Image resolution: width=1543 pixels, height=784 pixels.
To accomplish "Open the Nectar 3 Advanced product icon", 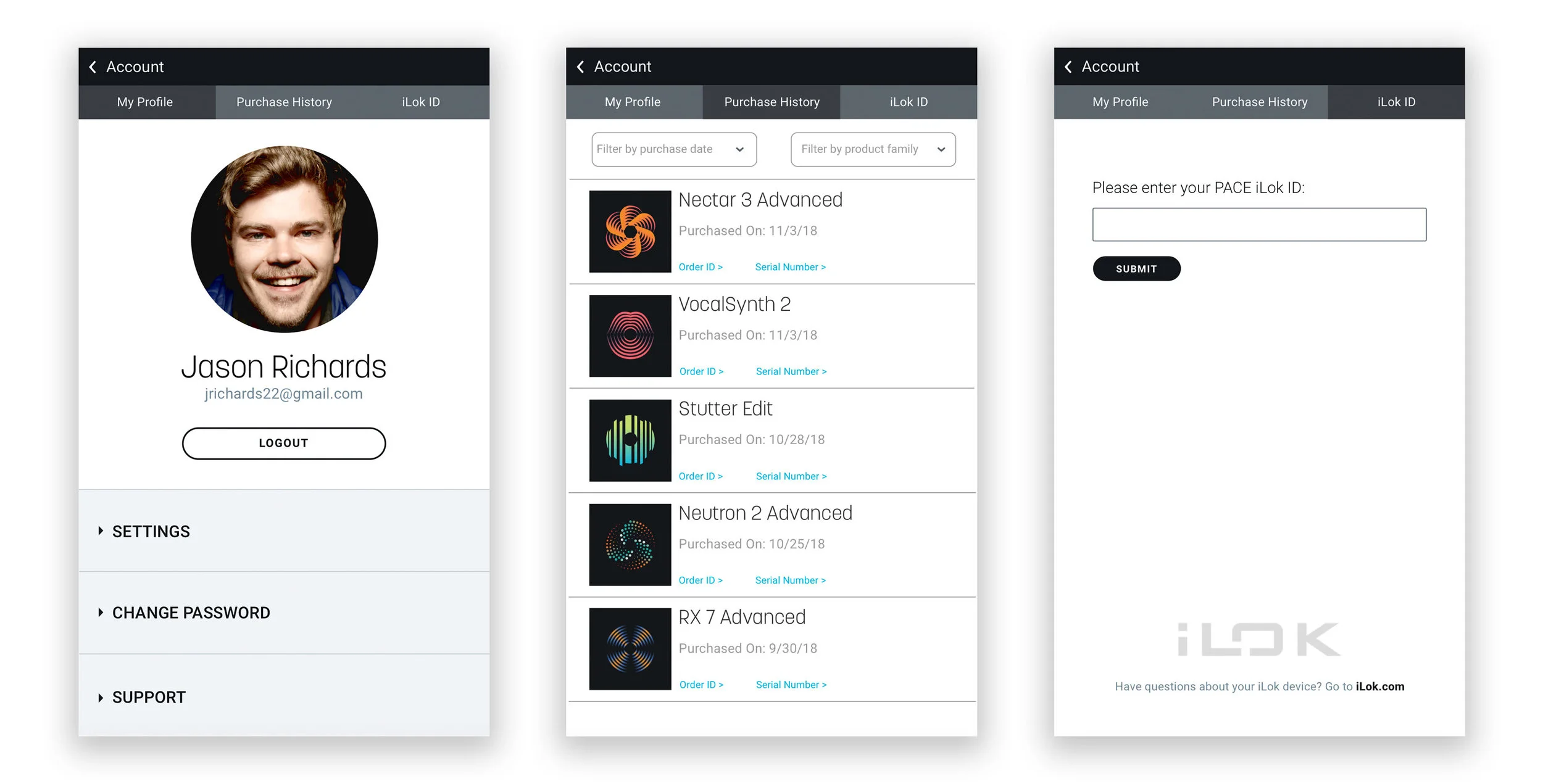I will click(630, 231).
